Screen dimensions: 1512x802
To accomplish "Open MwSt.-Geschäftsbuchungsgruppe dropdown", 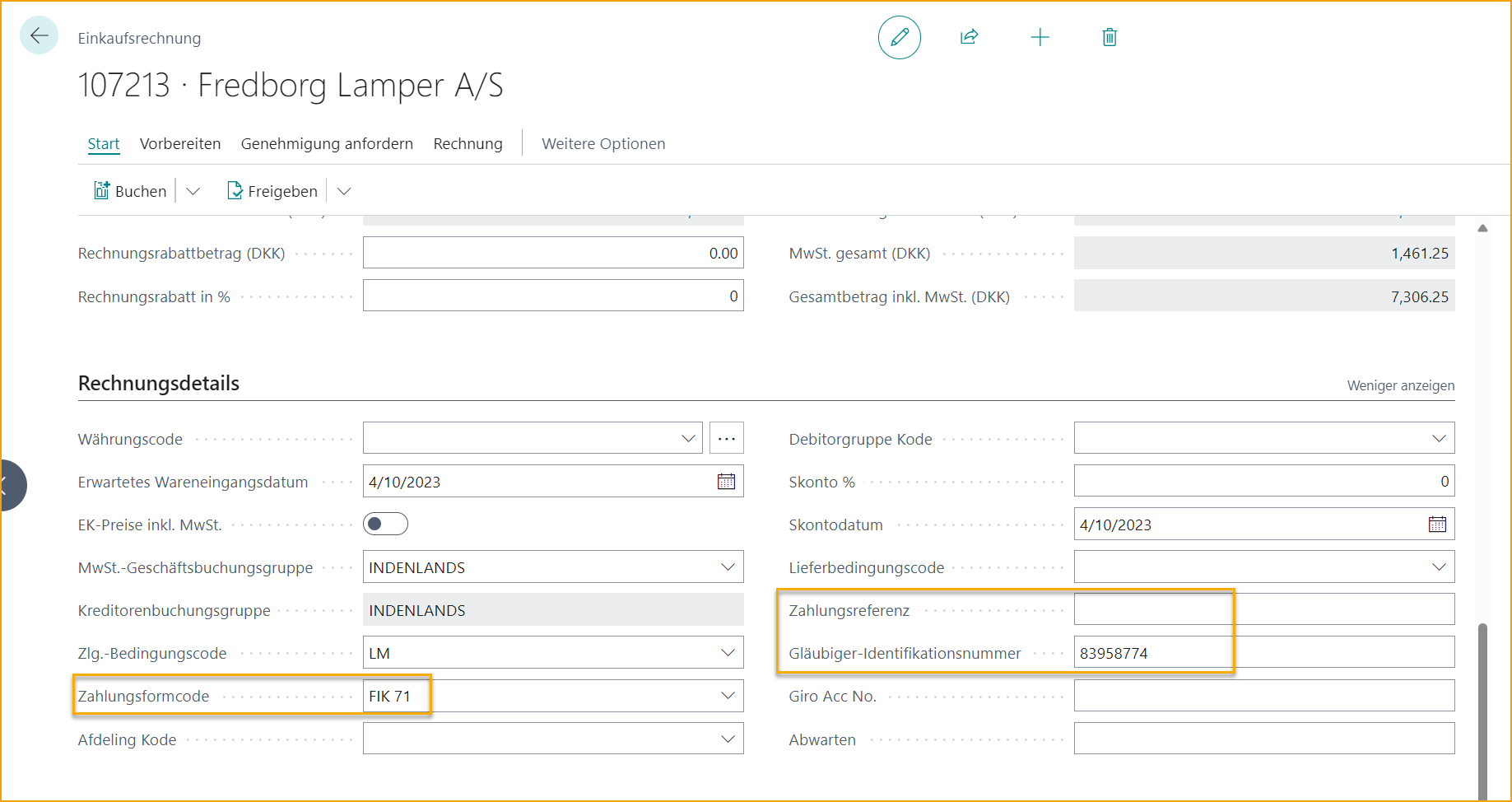I will point(728,567).
